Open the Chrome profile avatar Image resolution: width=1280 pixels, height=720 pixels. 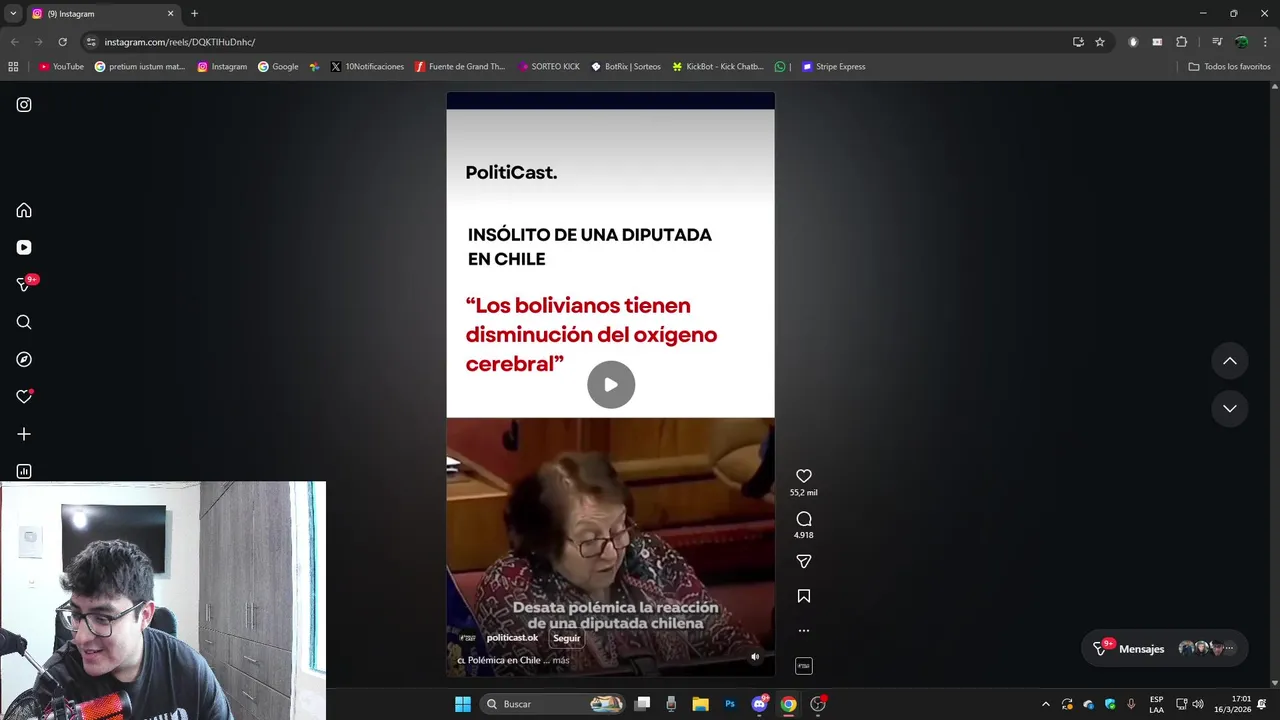pos(1241,42)
